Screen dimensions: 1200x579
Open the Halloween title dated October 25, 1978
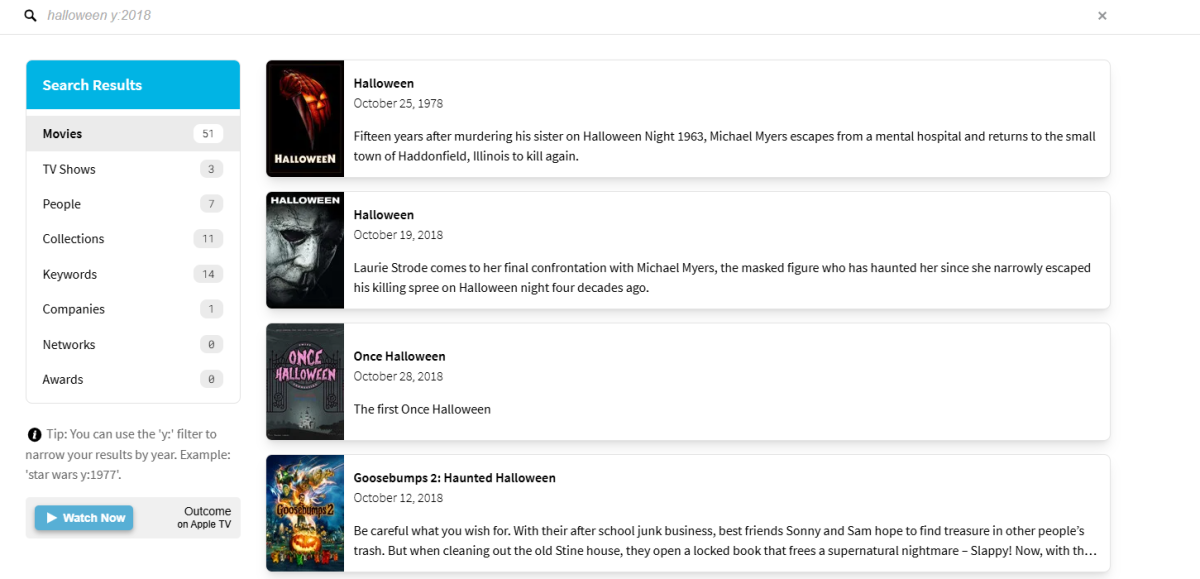[x=384, y=84]
